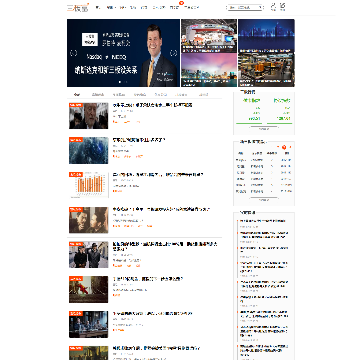Go to previous banner slide arrow
The width and height of the screenshot is (360, 360).
74,53
